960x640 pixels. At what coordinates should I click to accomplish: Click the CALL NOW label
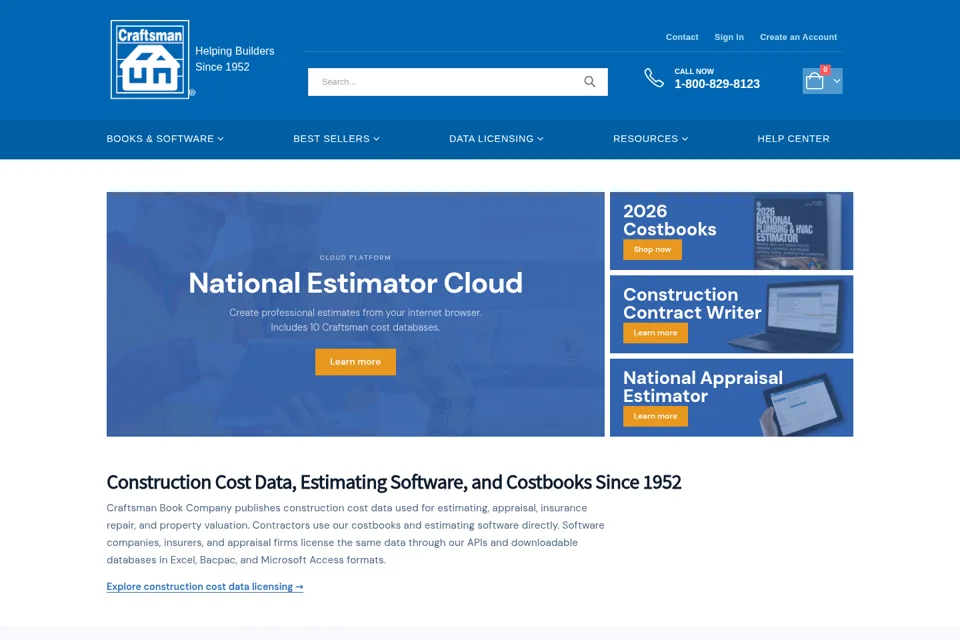[x=694, y=72]
